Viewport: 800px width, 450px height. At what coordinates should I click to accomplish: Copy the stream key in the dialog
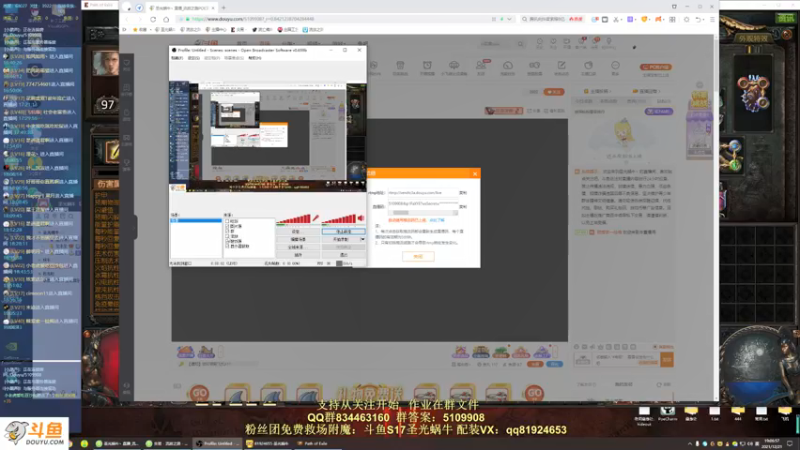click(x=463, y=207)
